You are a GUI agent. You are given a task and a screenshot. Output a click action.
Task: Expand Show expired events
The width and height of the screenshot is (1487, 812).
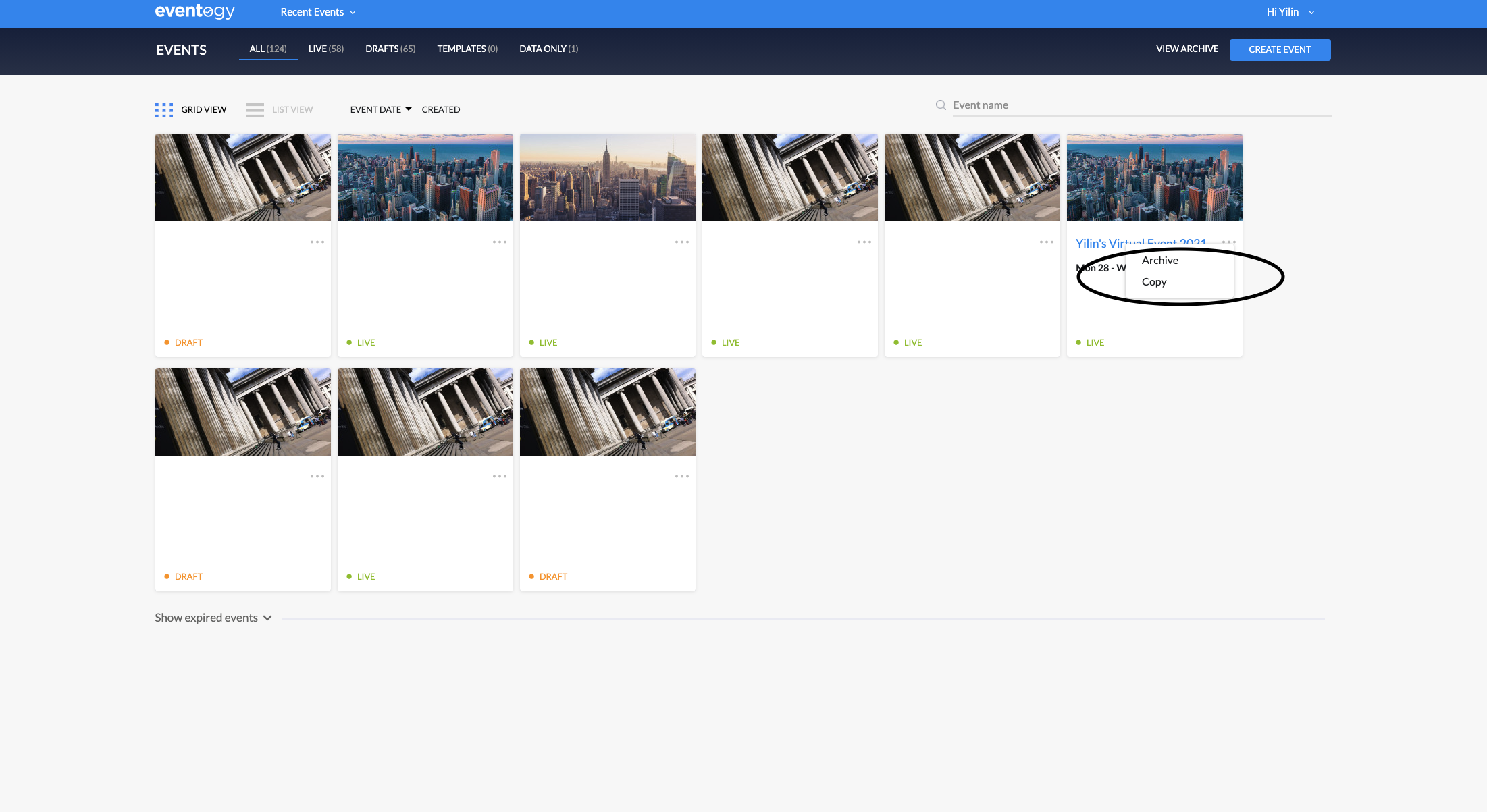[x=213, y=618]
